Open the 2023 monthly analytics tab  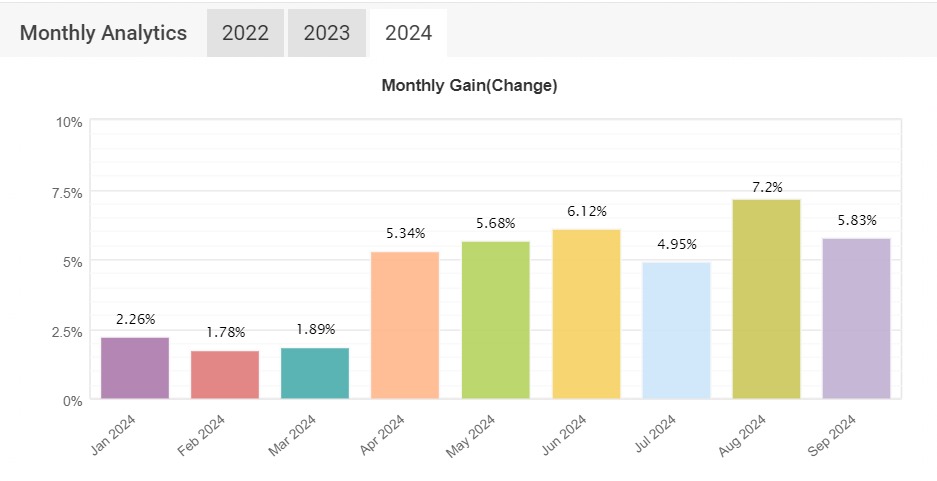(326, 33)
